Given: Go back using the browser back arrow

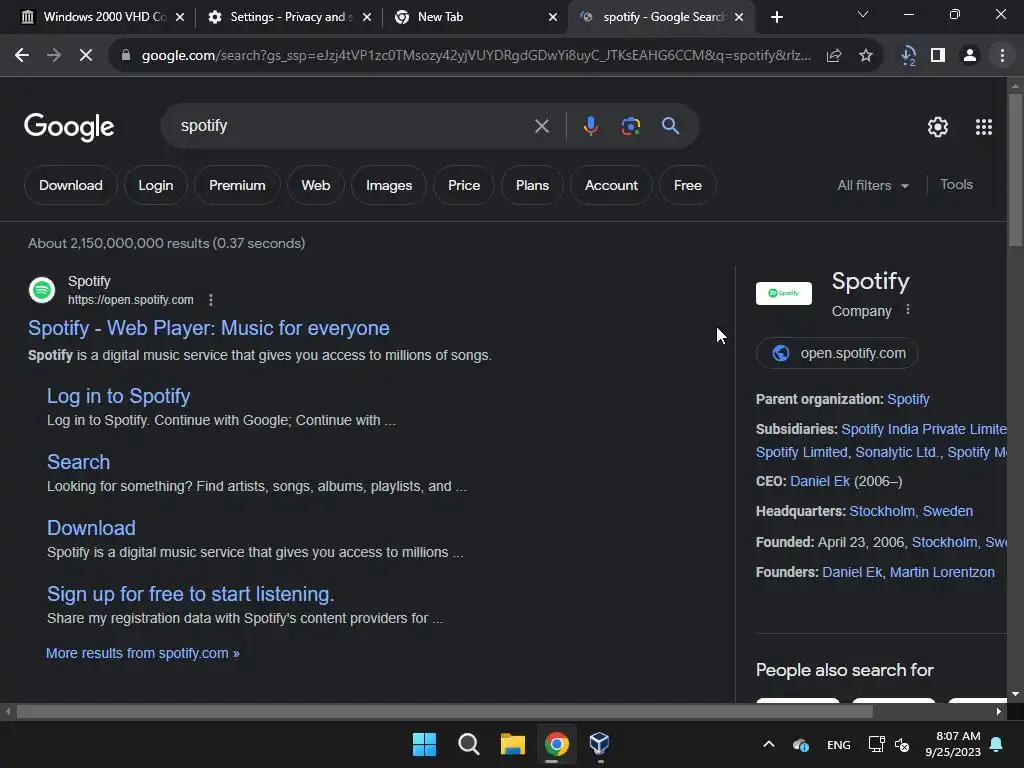Looking at the screenshot, I should coord(22,56).
